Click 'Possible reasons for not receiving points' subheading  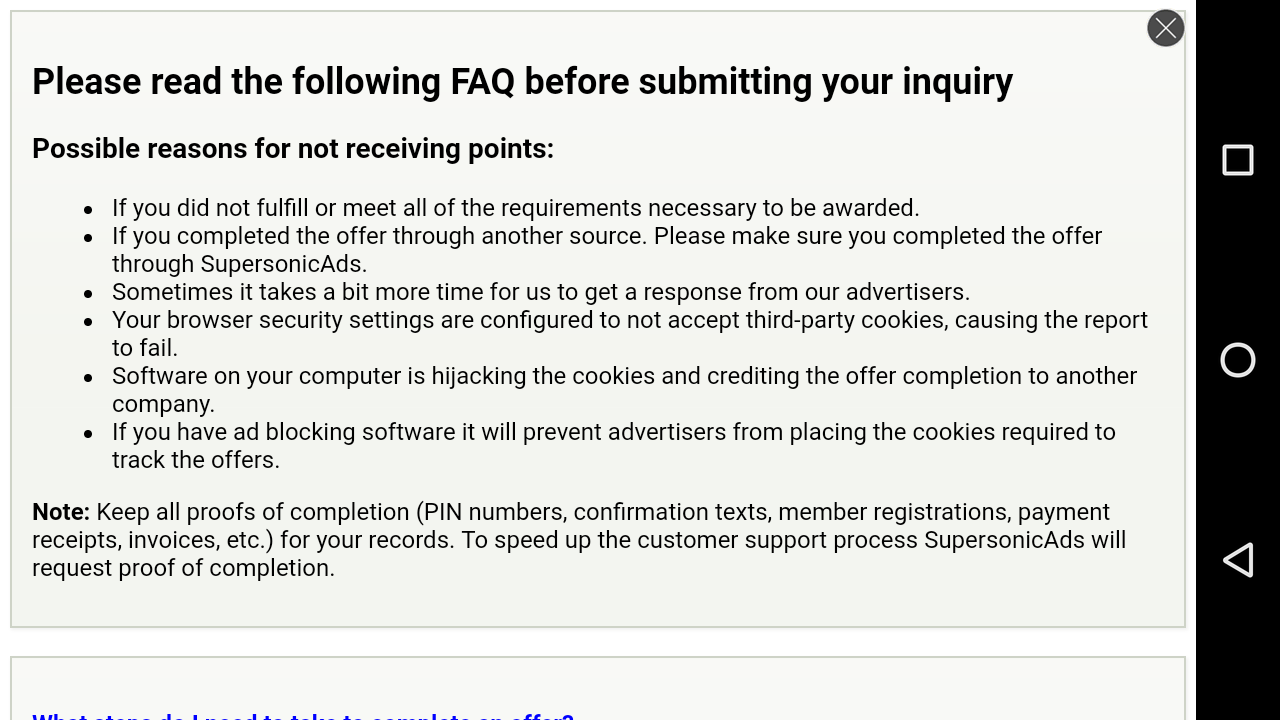coord(293,149)
